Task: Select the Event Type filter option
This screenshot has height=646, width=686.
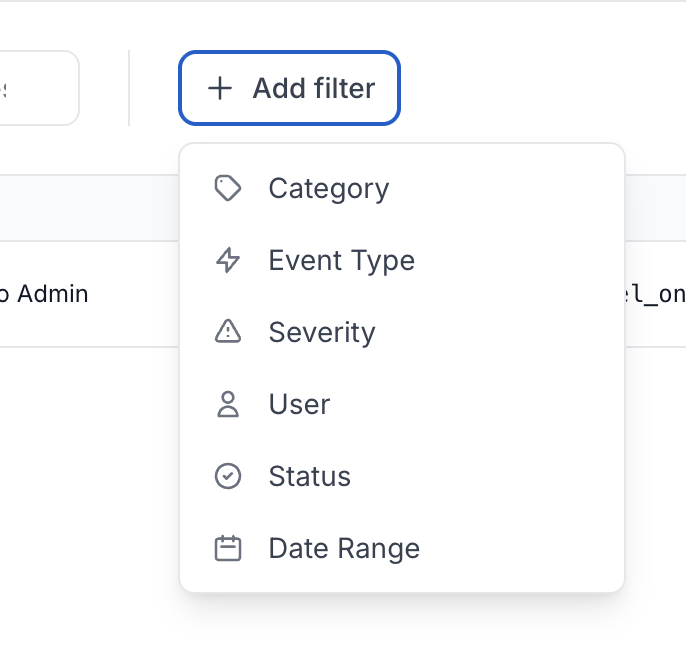Action: tap(341, 260)
